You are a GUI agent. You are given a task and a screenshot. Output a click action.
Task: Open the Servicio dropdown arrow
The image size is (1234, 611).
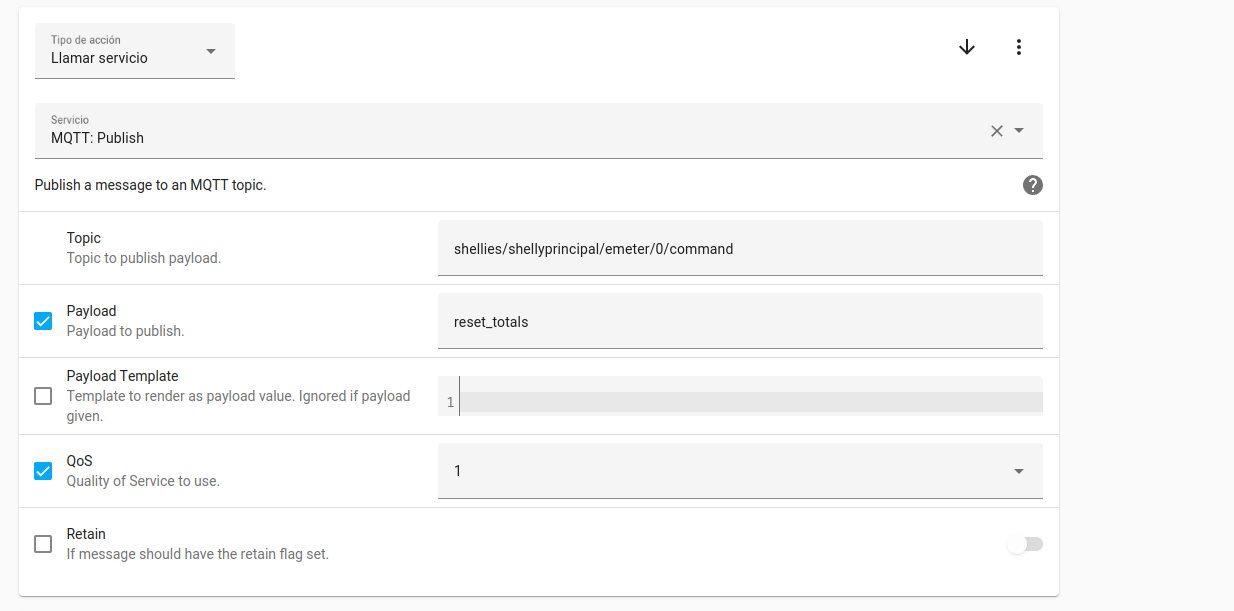click(x=1019, y=131)
